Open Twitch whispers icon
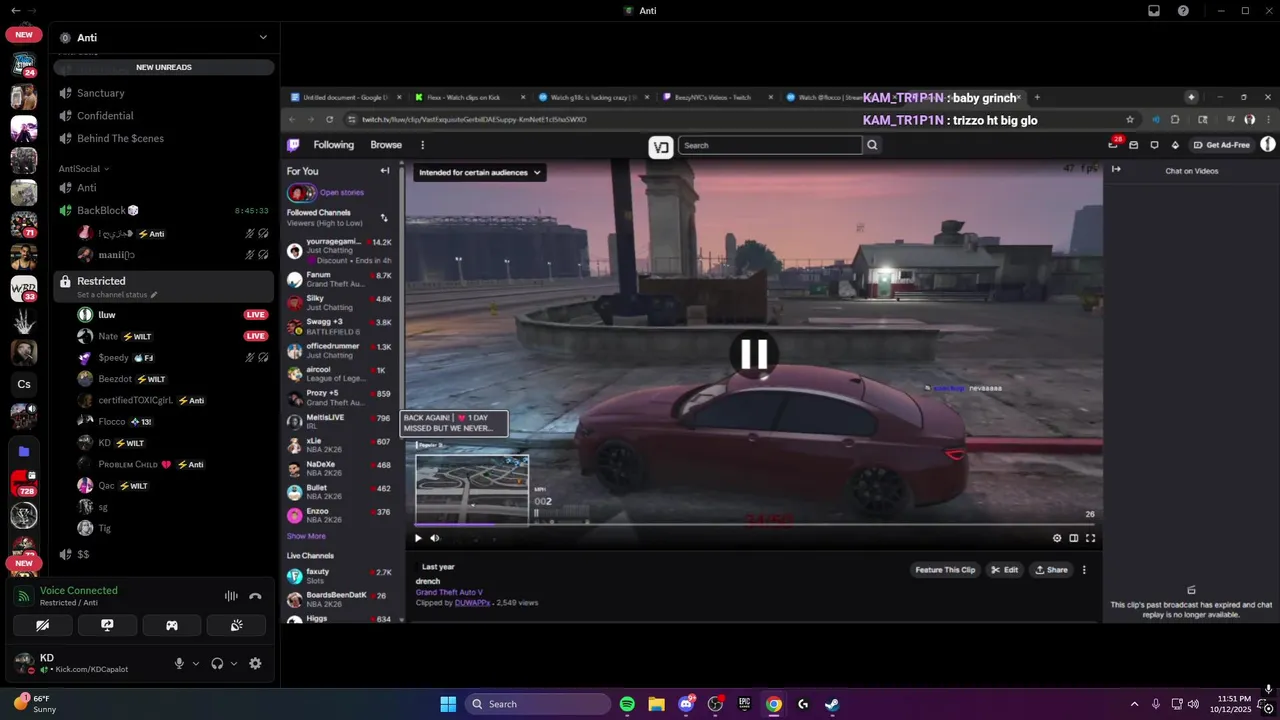1280x720 pixels. 1154,145
